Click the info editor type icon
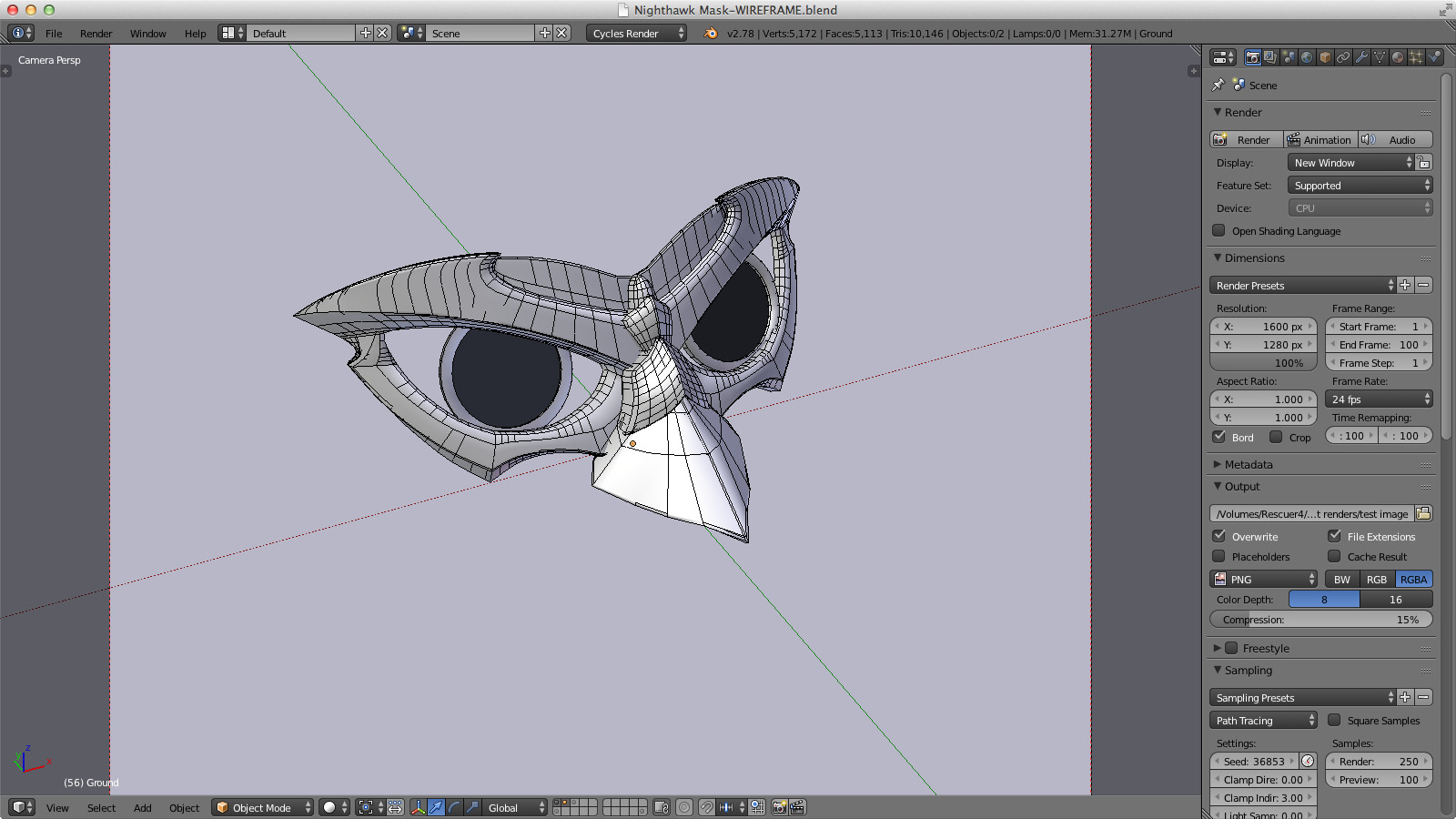This screenshot has width=1456, height=819. pyautogui.click(x=21, y=33)
